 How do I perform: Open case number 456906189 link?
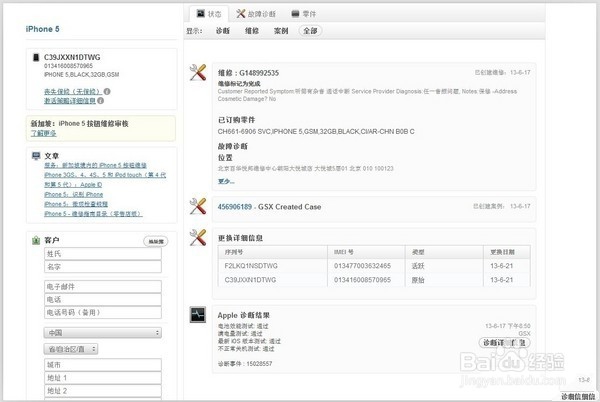pos(235,207)
